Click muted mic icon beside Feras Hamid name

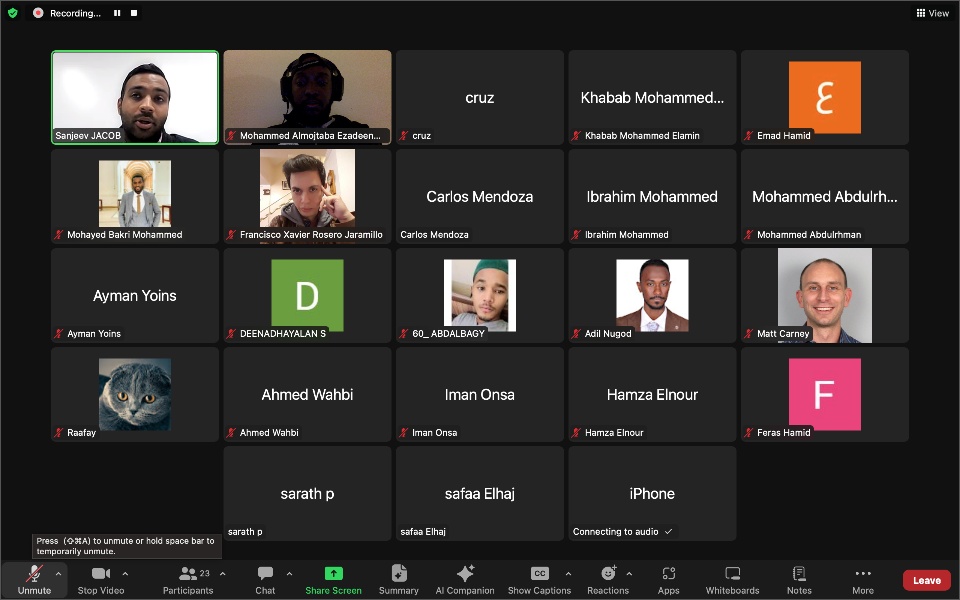click(748, 433)
